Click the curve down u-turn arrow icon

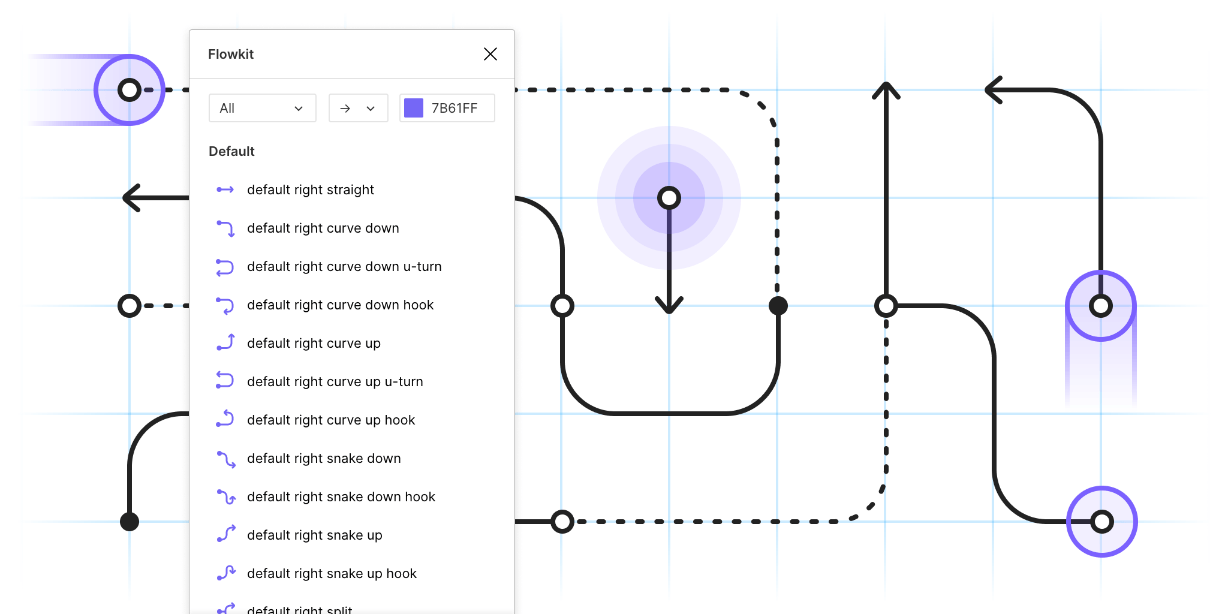225,267
